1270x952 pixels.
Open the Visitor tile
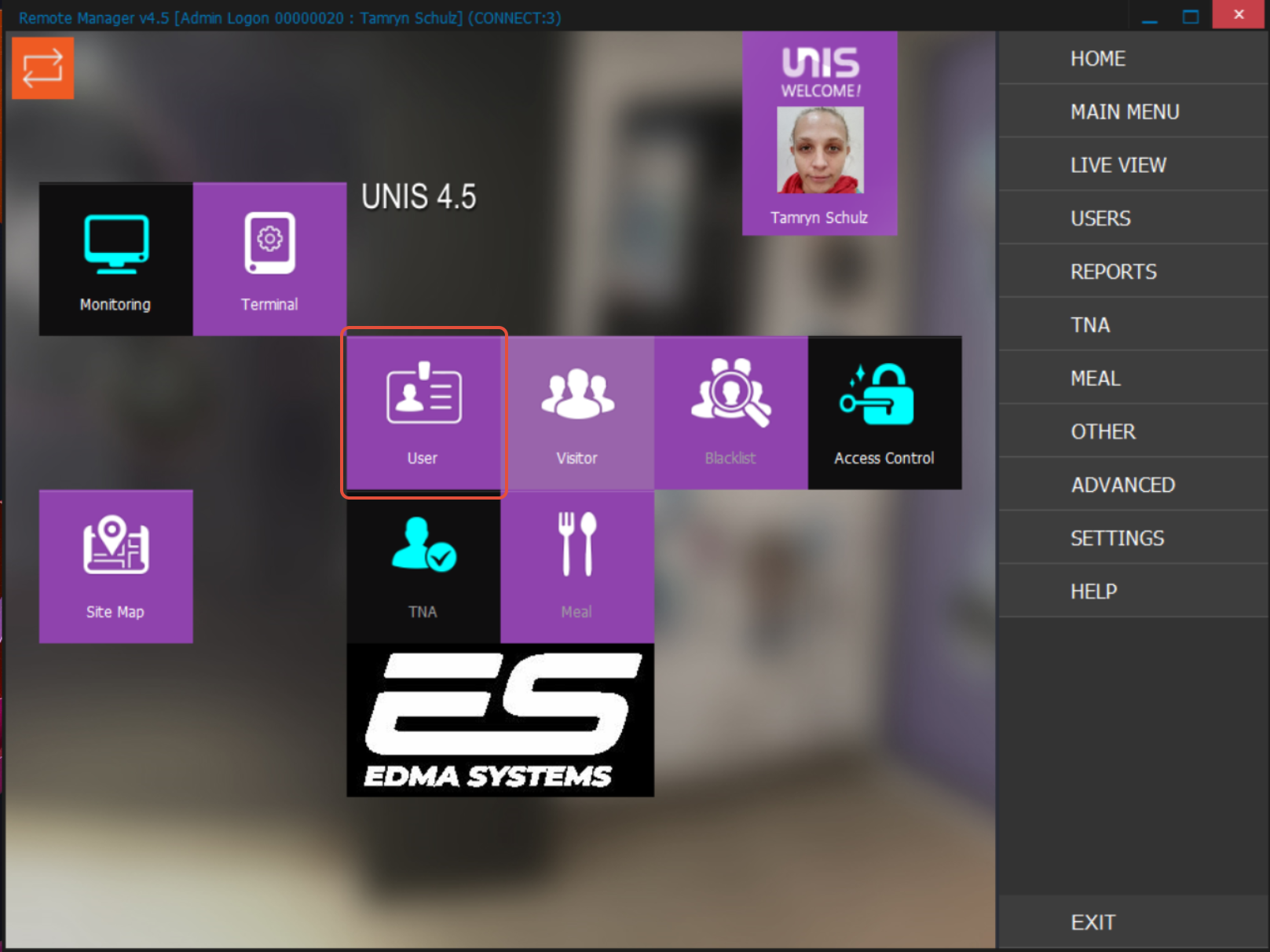577,413
